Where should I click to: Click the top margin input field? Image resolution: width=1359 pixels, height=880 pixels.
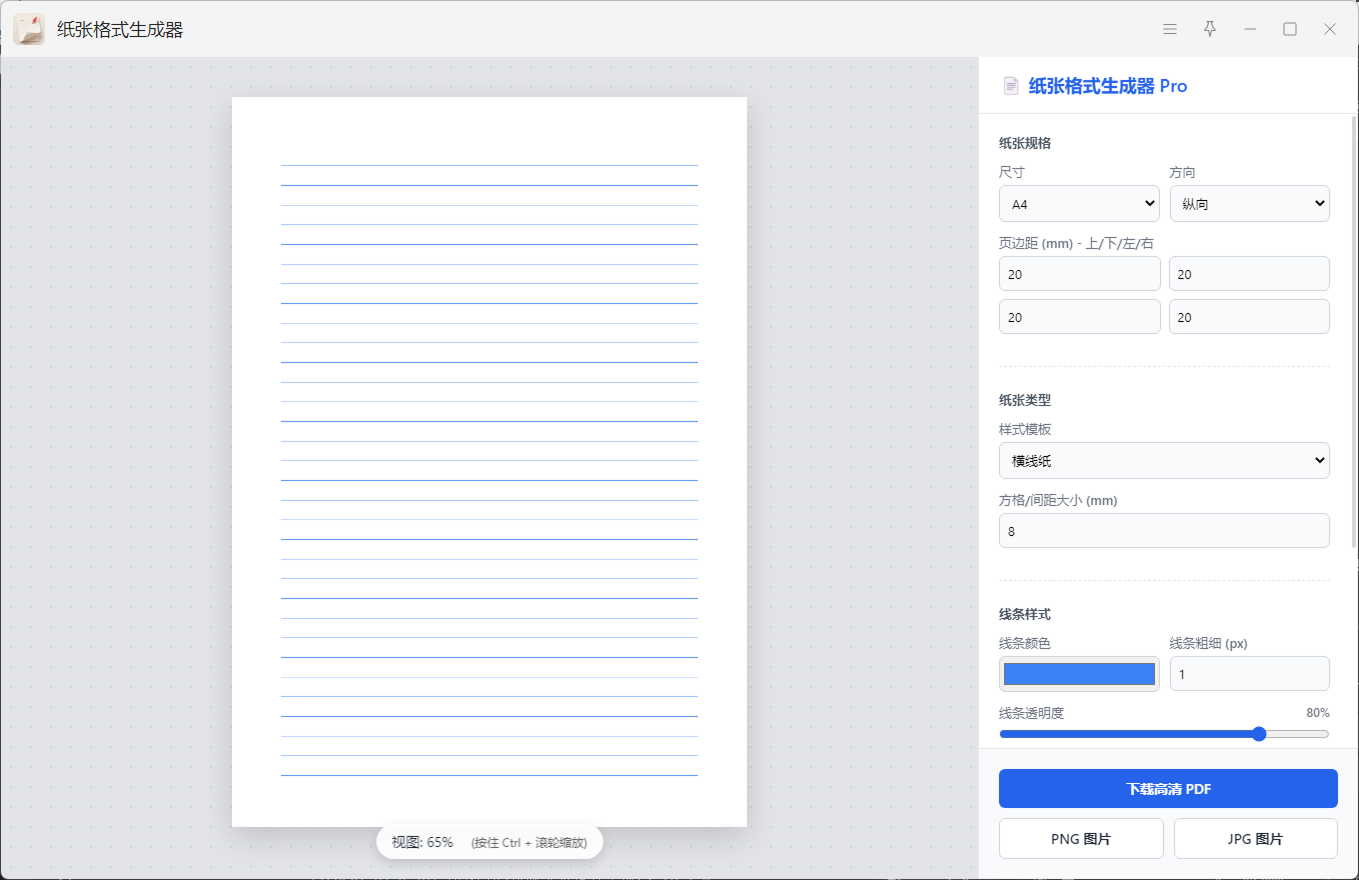pyautogui.click(x=1079, y=274)
